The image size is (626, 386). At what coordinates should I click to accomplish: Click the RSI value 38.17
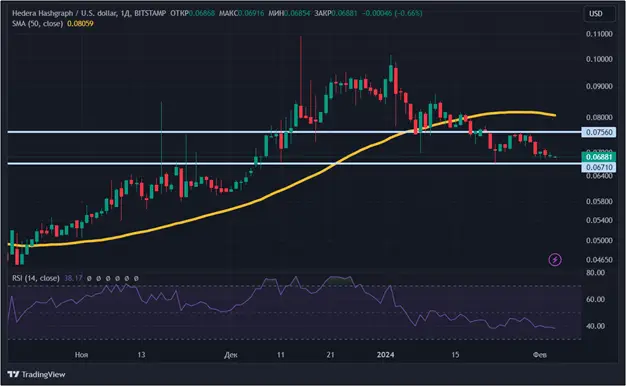(x=73, y=278)
